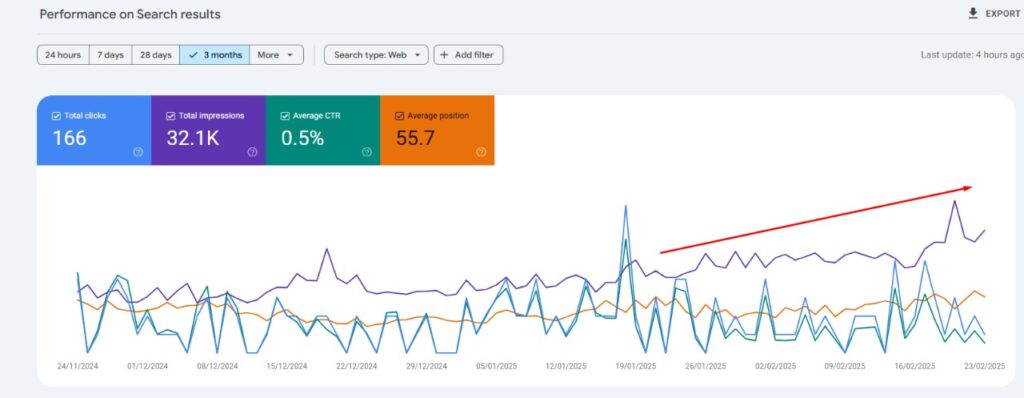The height and width of the screenshot is (398, 1024).
Task: Open help icon on Average CTR card
Action: (x=366, y=152)
